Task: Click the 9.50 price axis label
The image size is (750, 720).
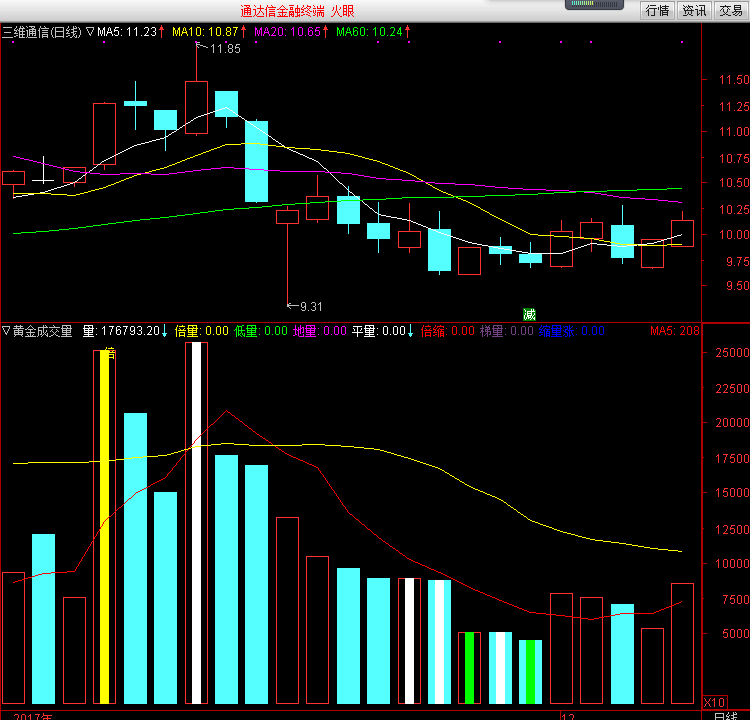Action: 737,286
